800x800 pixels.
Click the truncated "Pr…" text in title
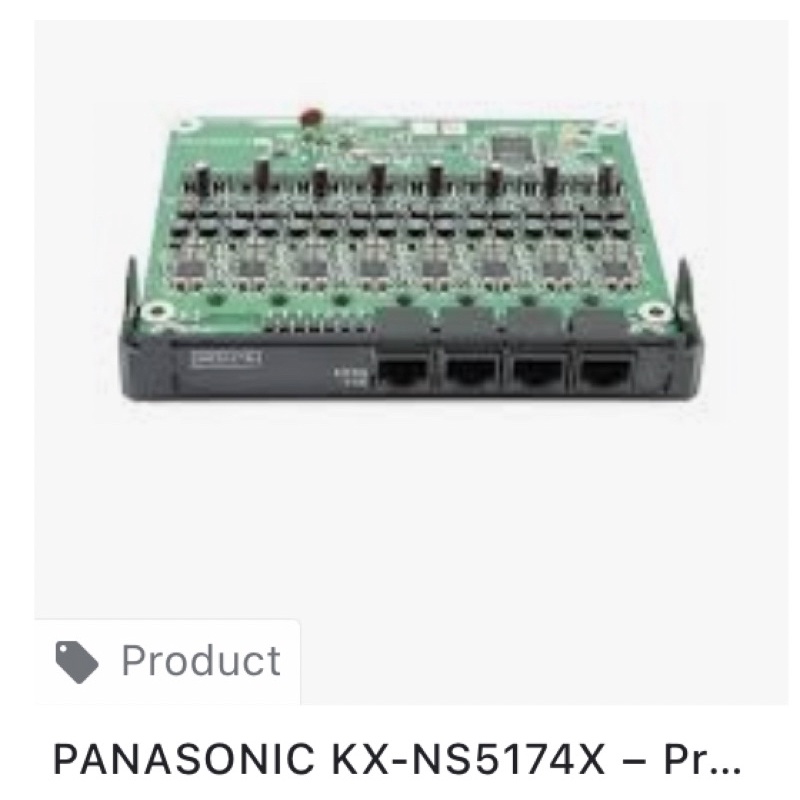[702, 759]
